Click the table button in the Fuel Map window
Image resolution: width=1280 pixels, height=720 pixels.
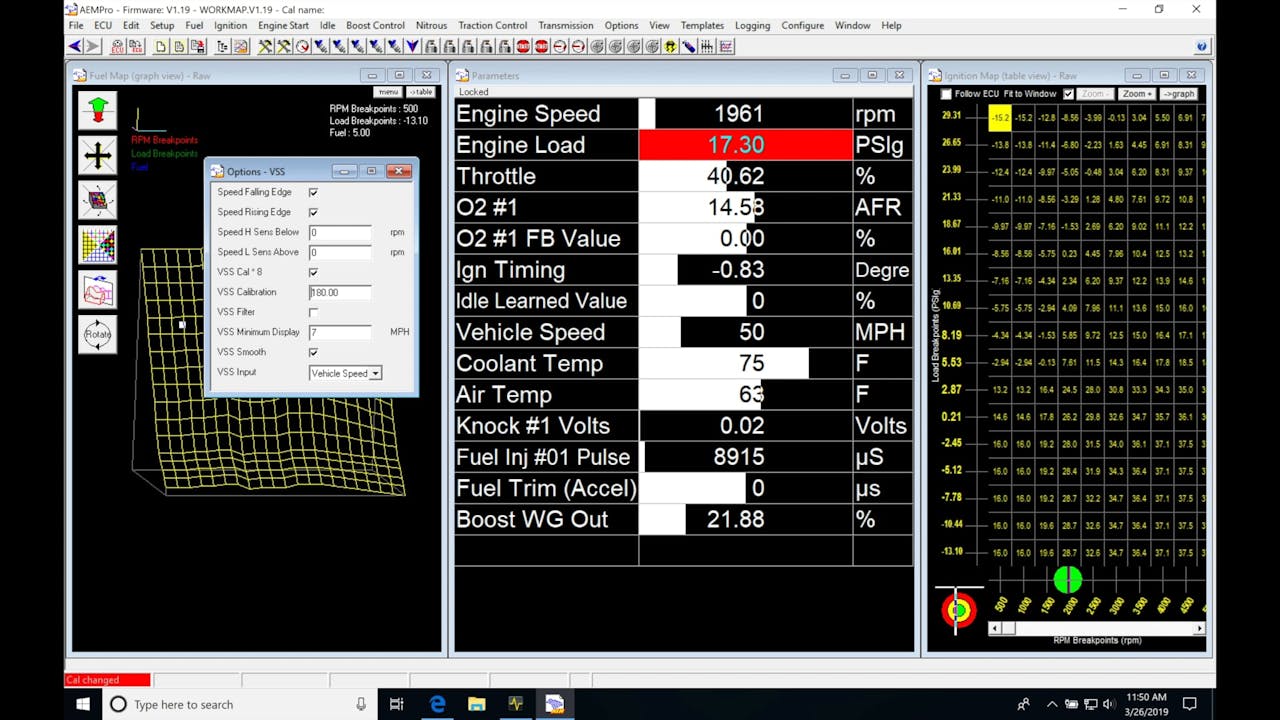(x=421, y=91)
